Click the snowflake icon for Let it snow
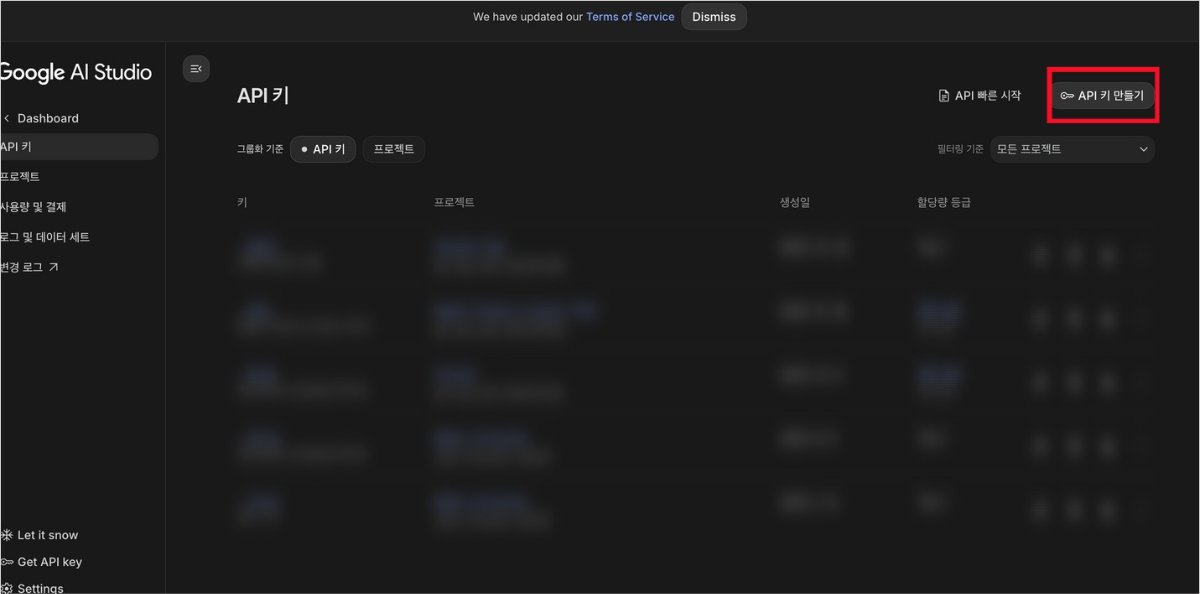1200x594 pixels. (7, 535)
